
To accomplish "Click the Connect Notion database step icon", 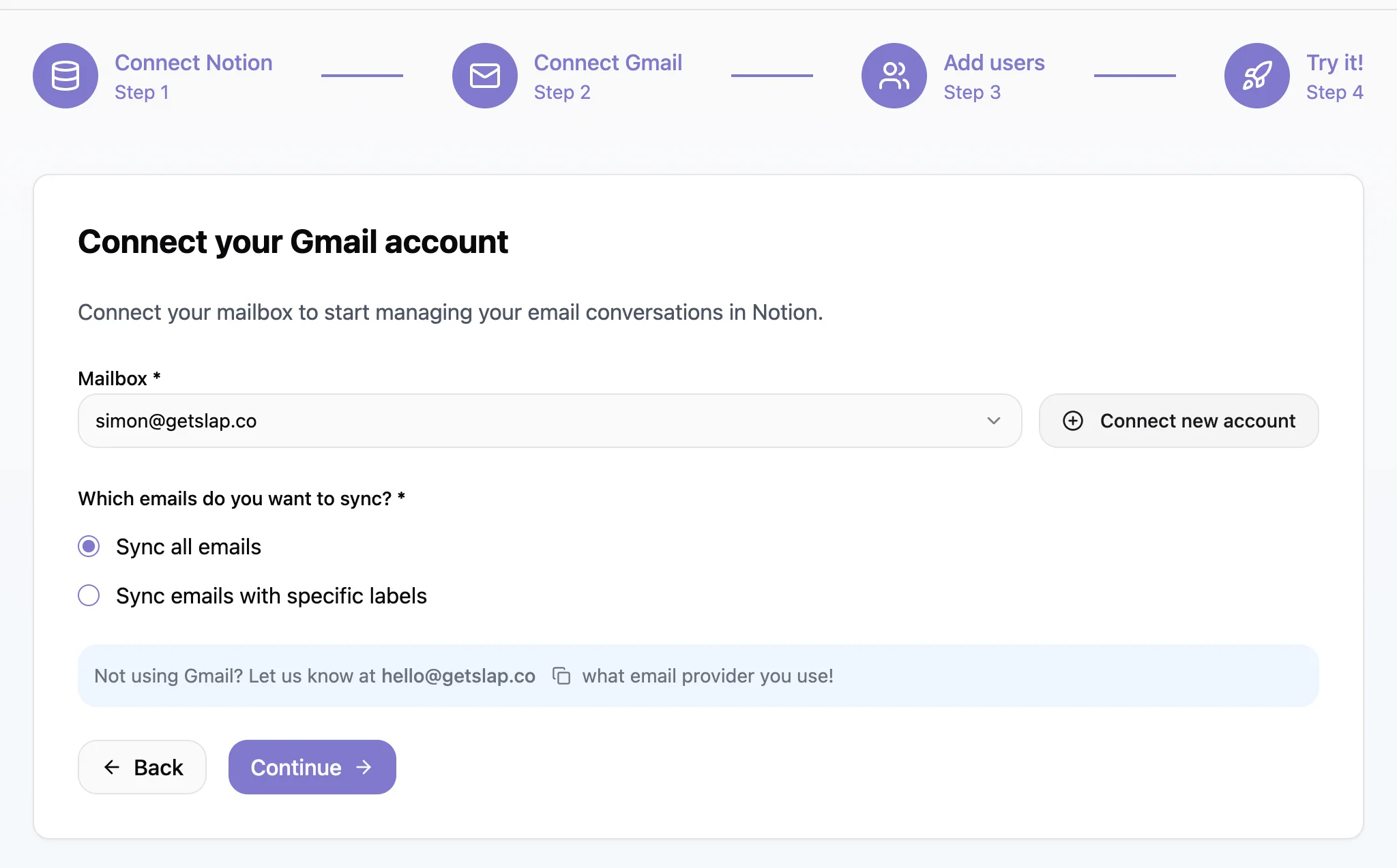I will point(65,76).
